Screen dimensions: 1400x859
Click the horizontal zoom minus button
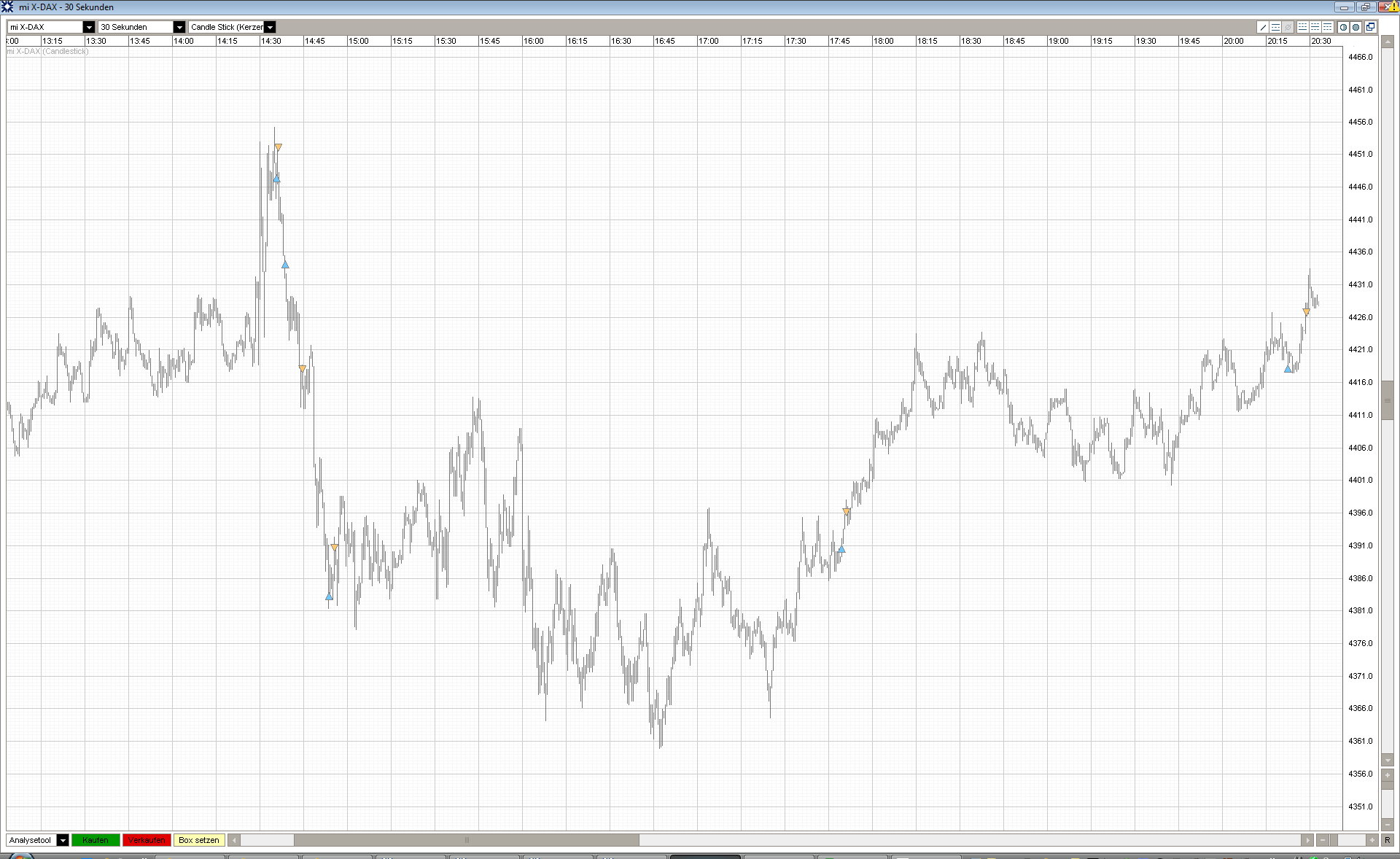pyautogui.click(x=1323, y=840)
